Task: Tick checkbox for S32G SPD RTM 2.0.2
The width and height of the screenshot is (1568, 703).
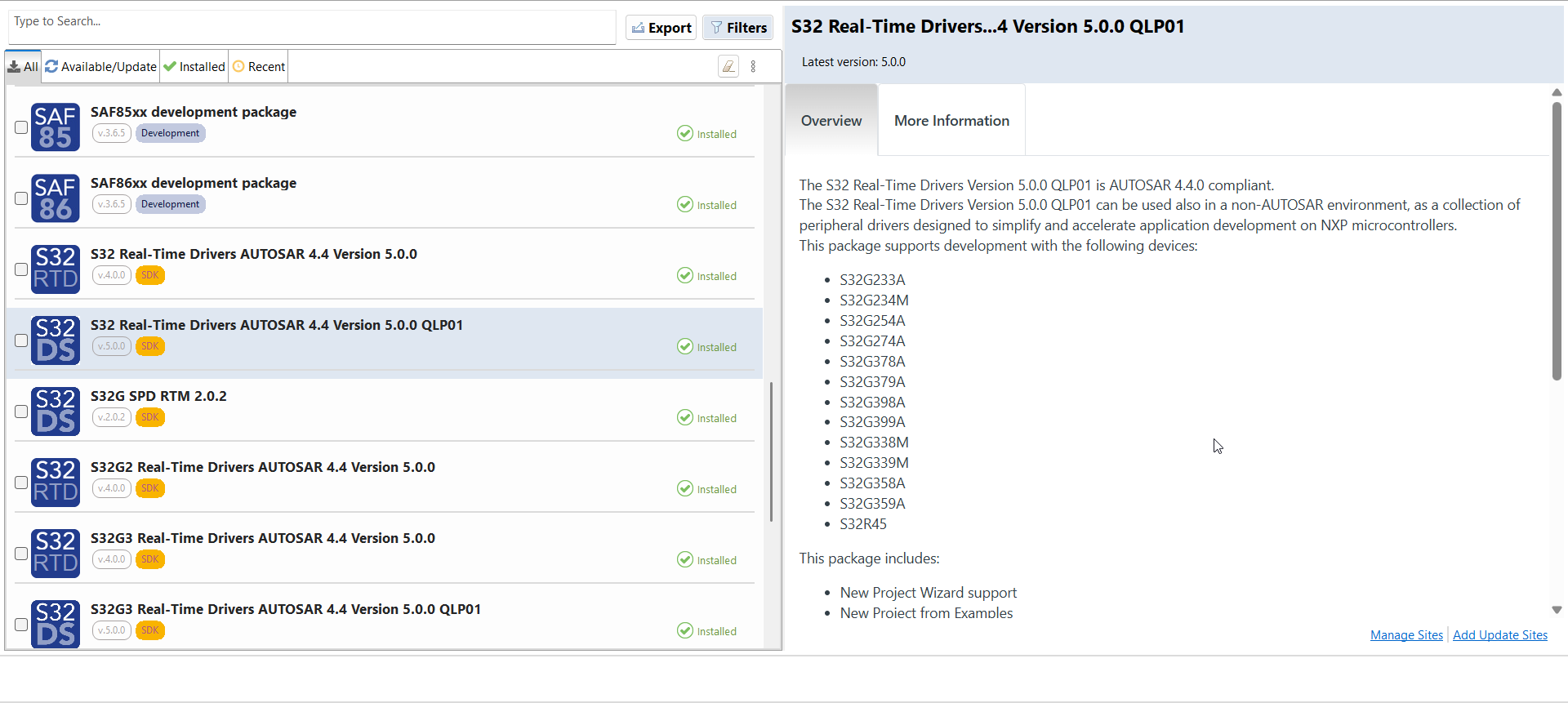Action: tap(21, 412)
